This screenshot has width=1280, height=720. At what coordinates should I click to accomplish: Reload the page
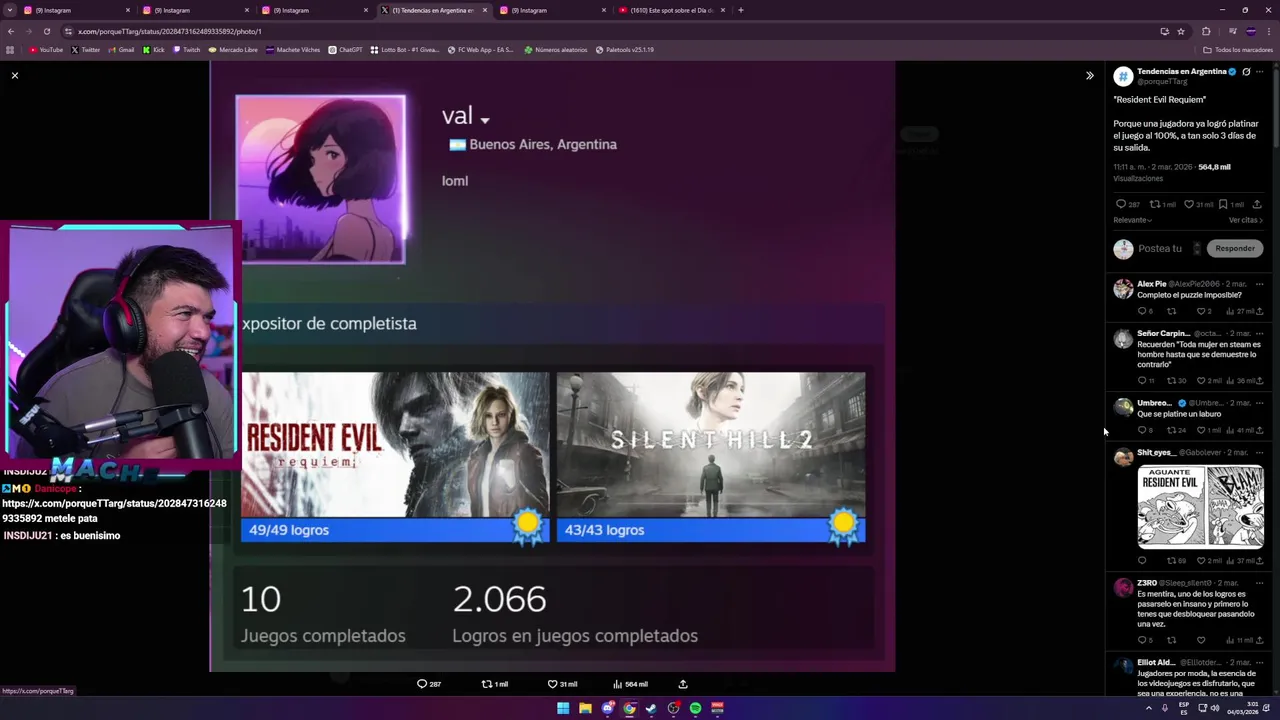46,31
